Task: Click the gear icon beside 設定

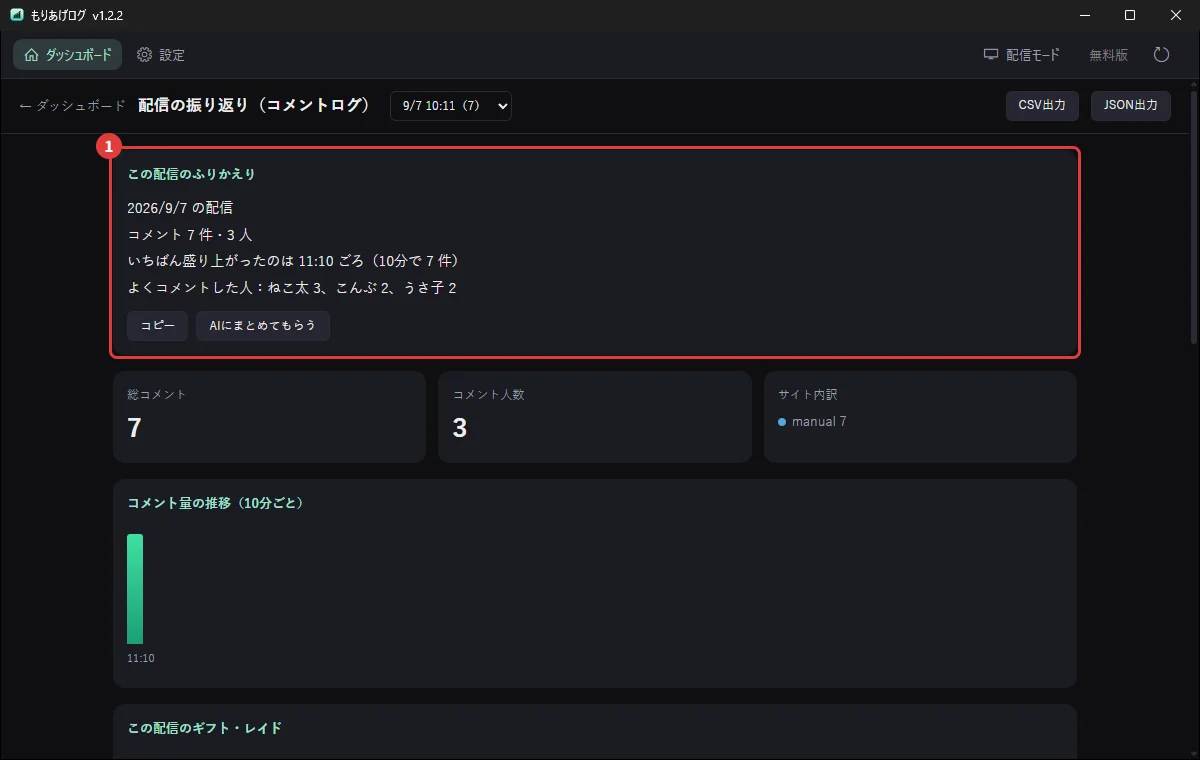Action: (x=144, y=55)
